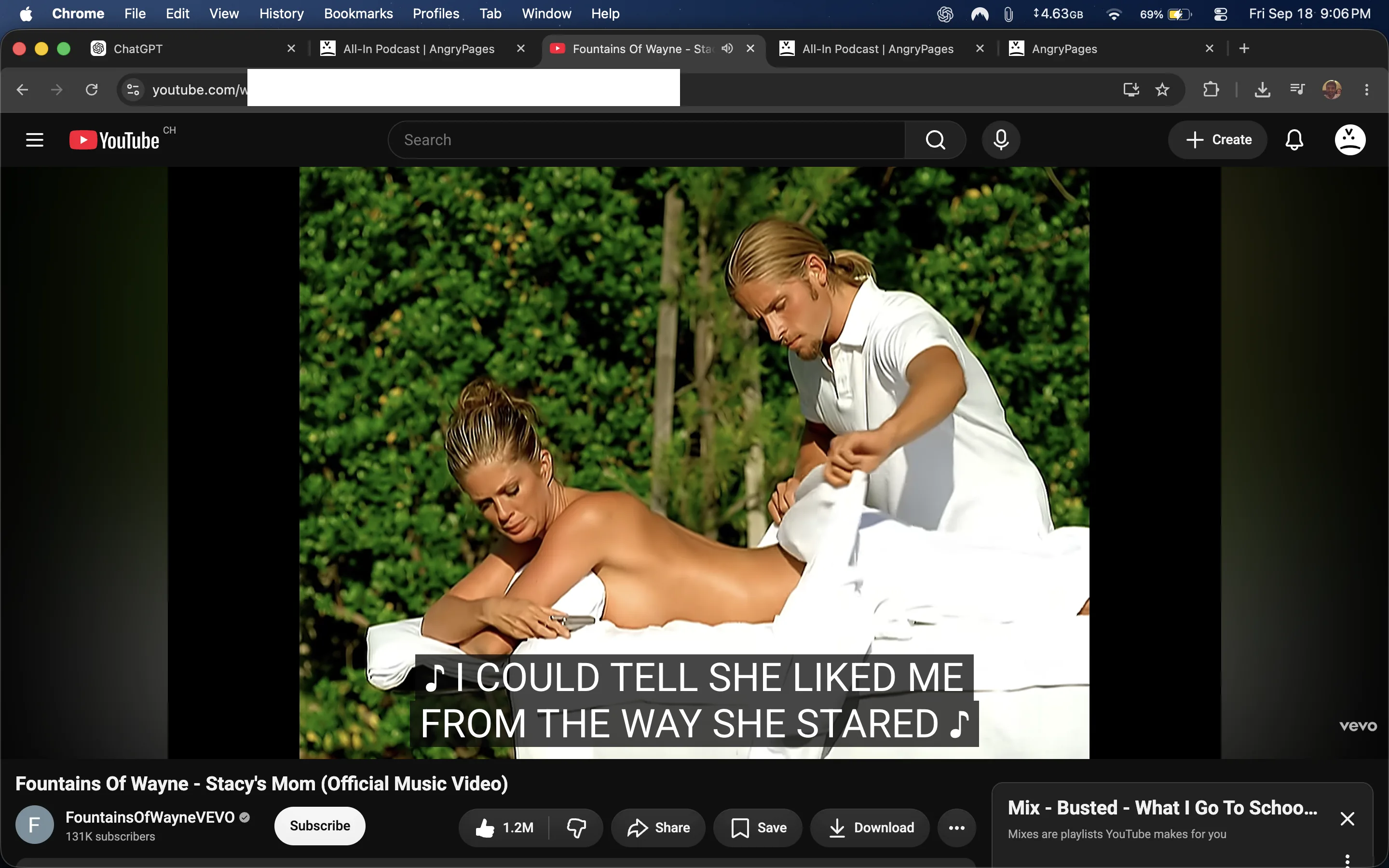Open the Chrome three-dot menu
The height and width of the screenshot is (868, 1389).
click(x=1367, y=90)
